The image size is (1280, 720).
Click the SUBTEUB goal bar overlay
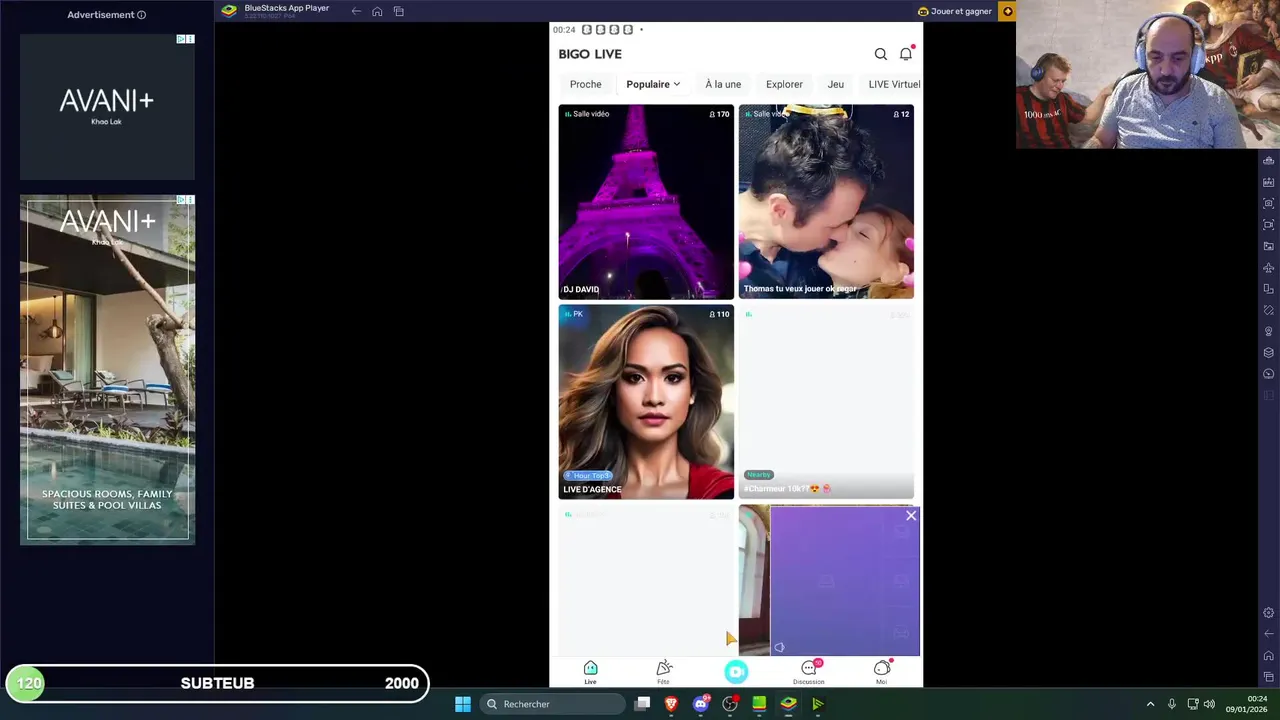217,684
